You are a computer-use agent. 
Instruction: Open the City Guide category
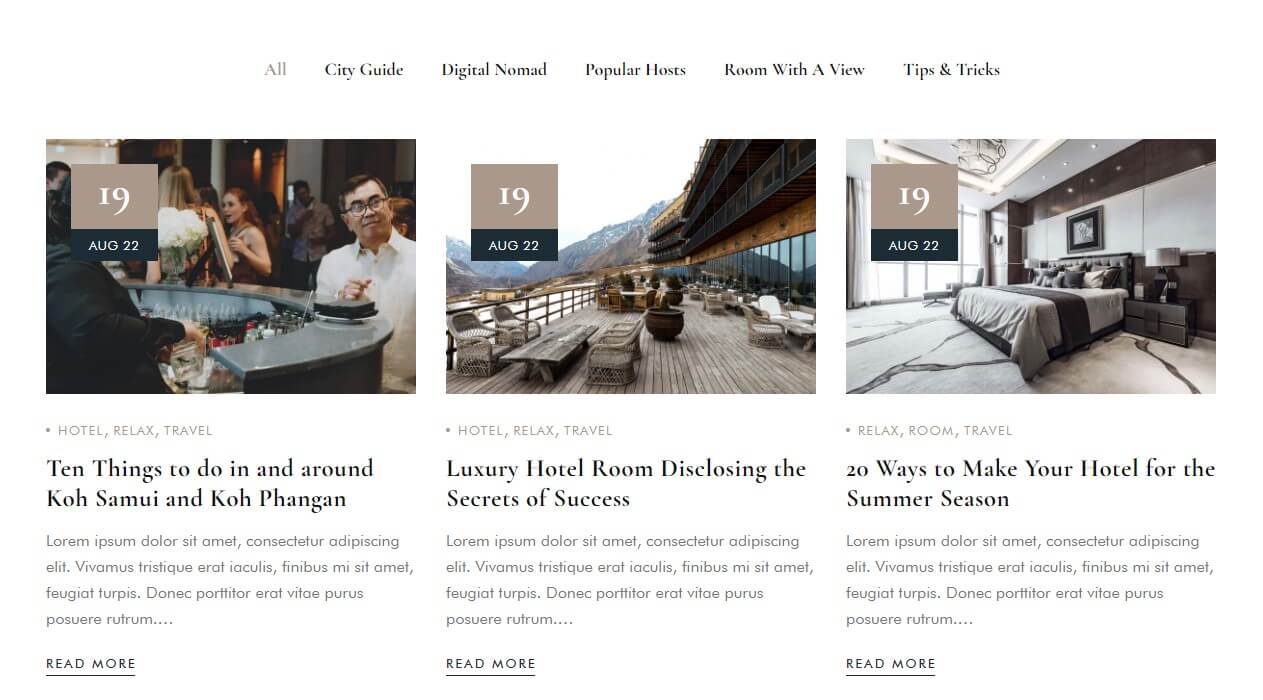[364, 69]
